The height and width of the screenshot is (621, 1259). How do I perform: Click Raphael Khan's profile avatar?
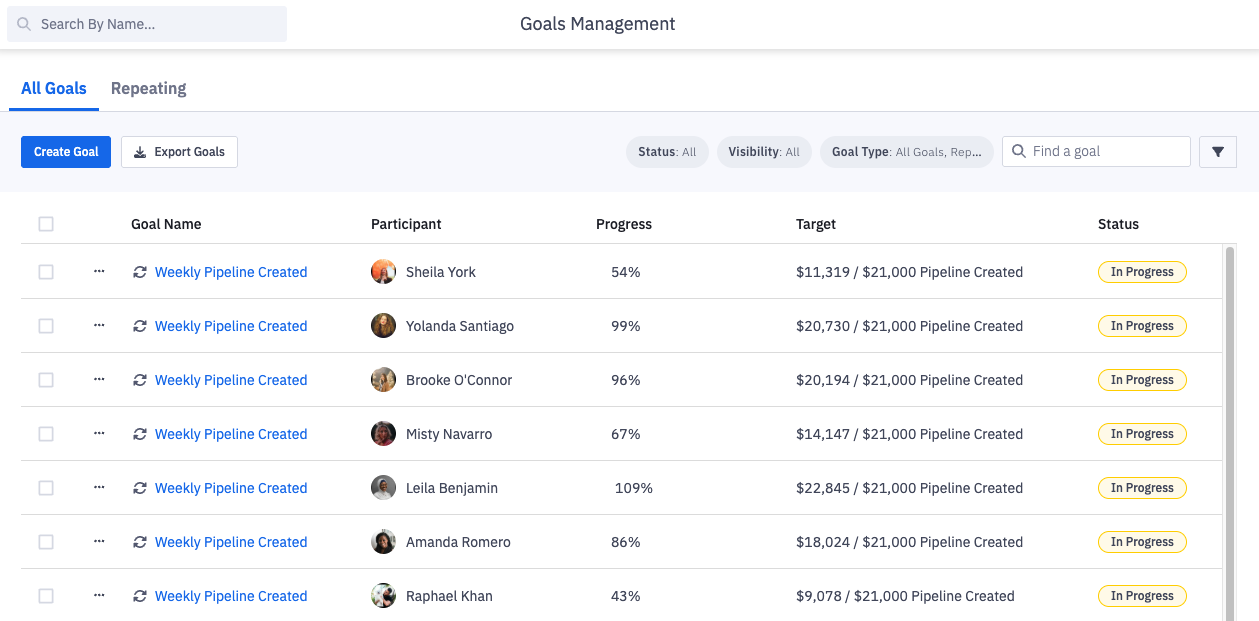(x=383, y=595)
